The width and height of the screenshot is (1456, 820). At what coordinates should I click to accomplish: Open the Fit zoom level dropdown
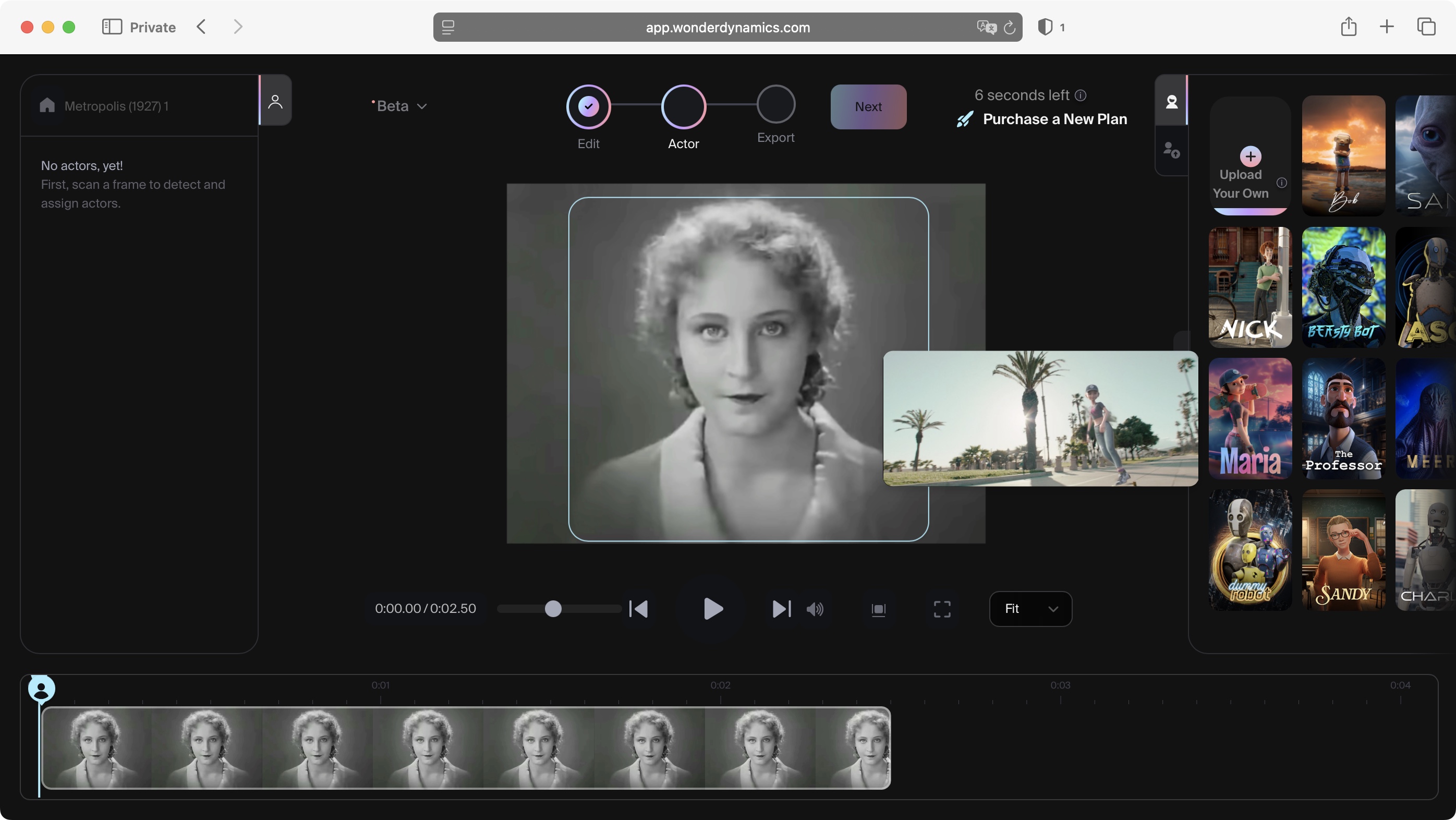click(x=1030, y=609)
